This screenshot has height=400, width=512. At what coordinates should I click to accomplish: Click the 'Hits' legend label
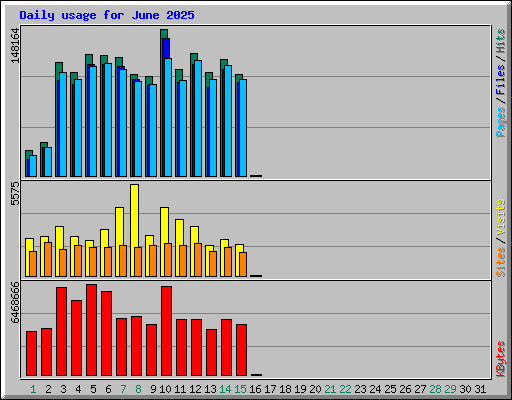500,41
